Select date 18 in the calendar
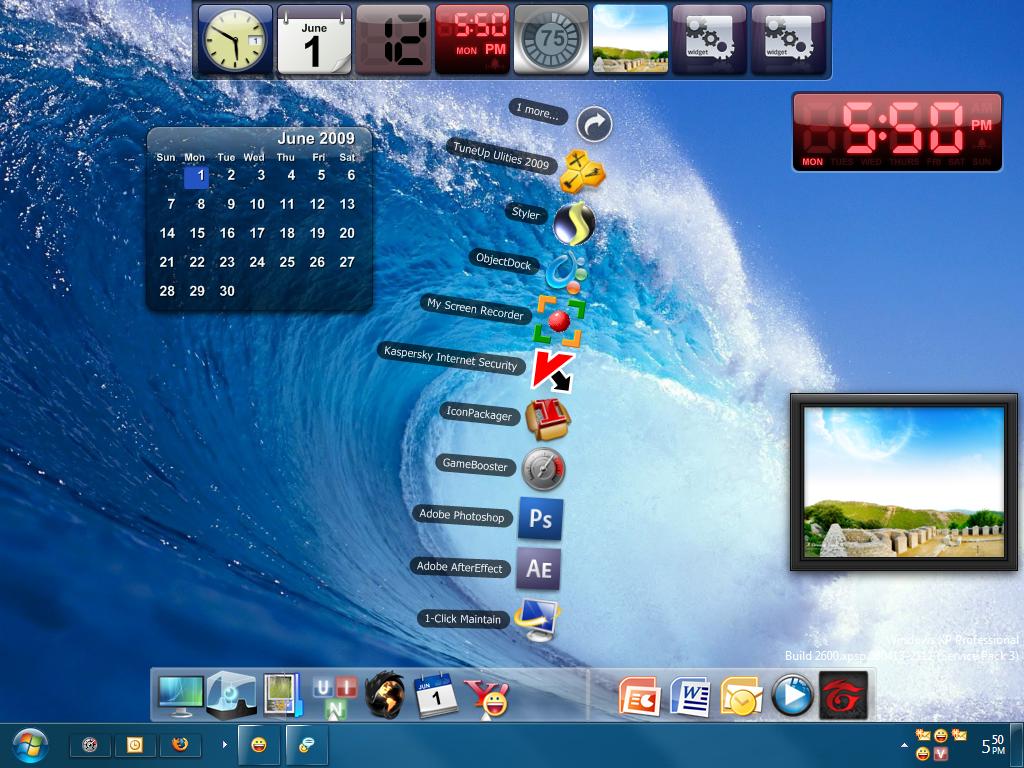Screen dimensions: 1024x768 point(287,233)
